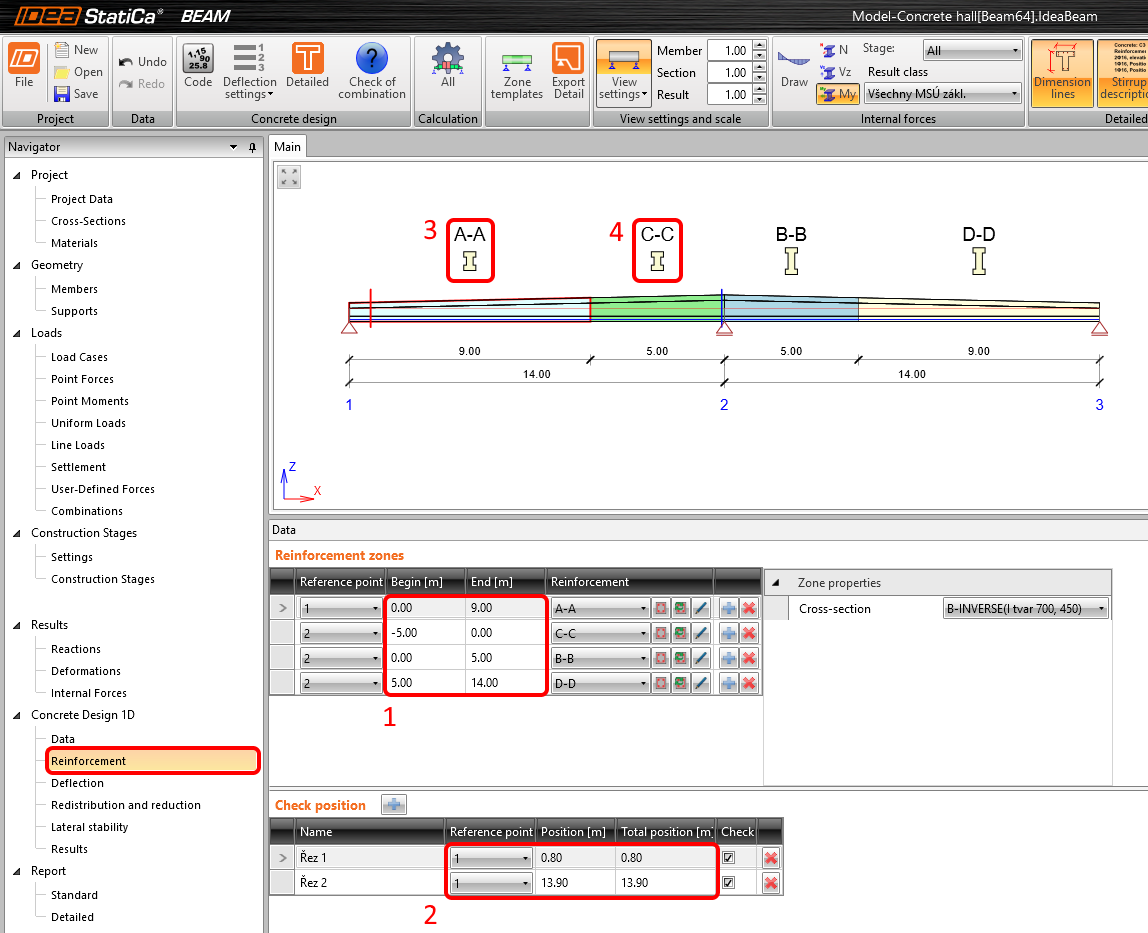The height and width of the screenshot is (933, 1148).
Task: Open Deflection settings
Action: pos(250,71)
